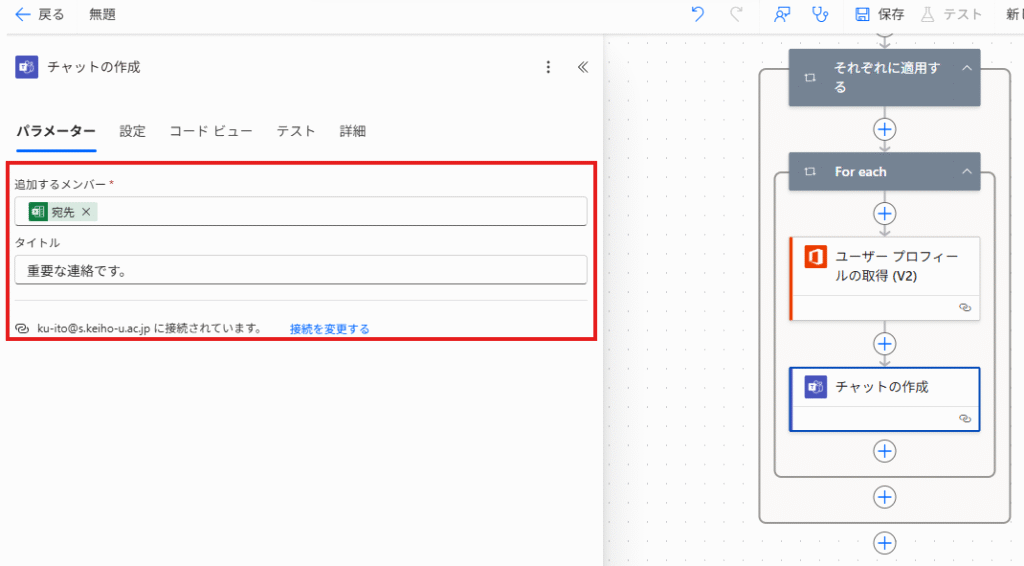Collapse the それぞれに適用する block chevron
This screenshot has height=566, width=1024.
pos(967,68)
